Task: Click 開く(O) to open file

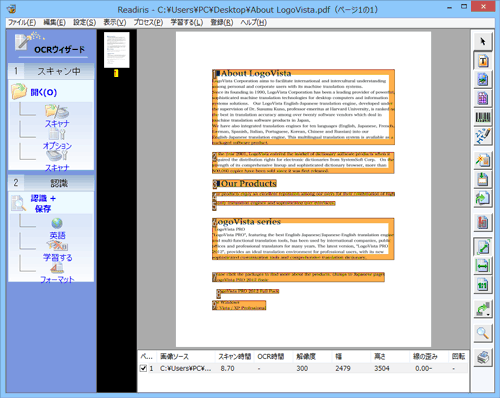Action: pos(44,92)
